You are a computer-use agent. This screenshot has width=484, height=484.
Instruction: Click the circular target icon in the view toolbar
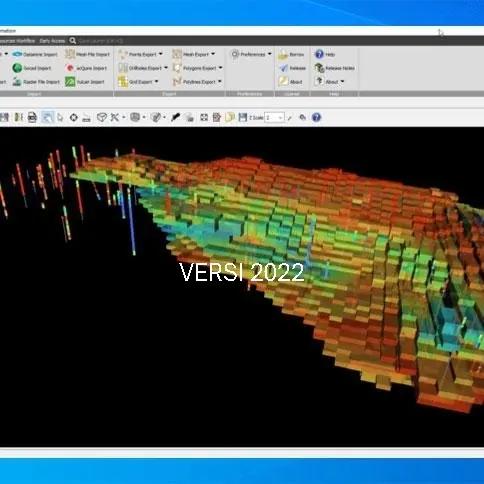coord(73,117)
